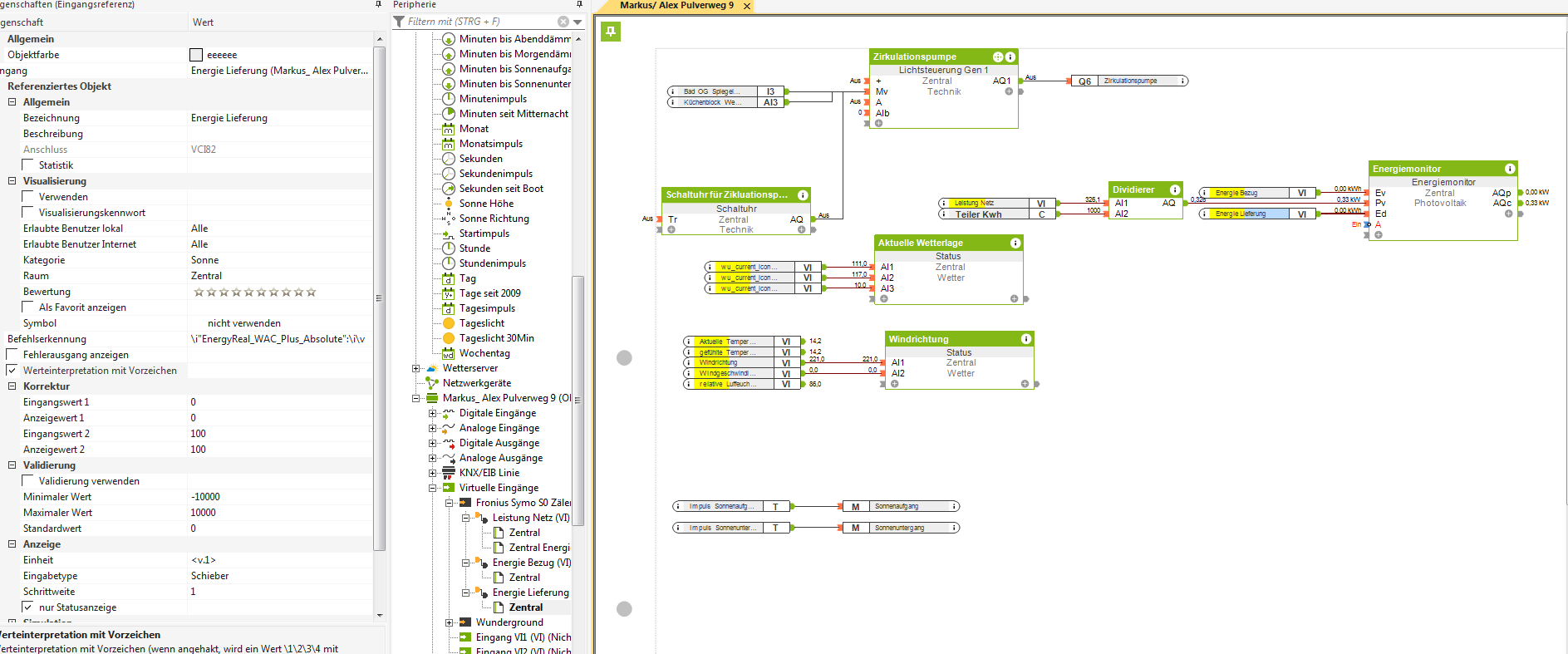Expand the KNX/EIB Linie tree node

[x=433, y=473]
